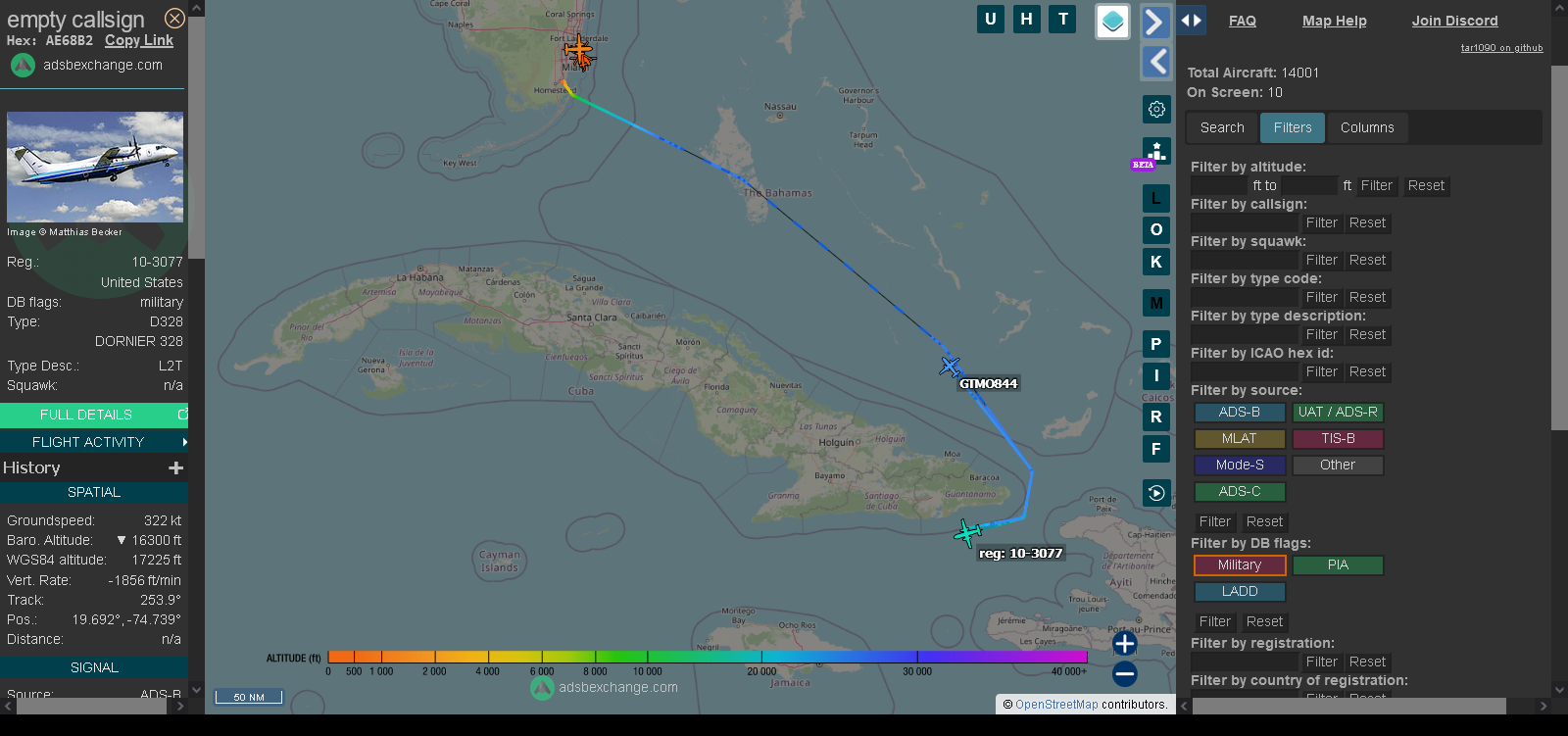Image resolution: width=1568 pixels, height=736 pixels.
Task: View the Dornier 328 aircraft photo
Action: click(95, 167)
